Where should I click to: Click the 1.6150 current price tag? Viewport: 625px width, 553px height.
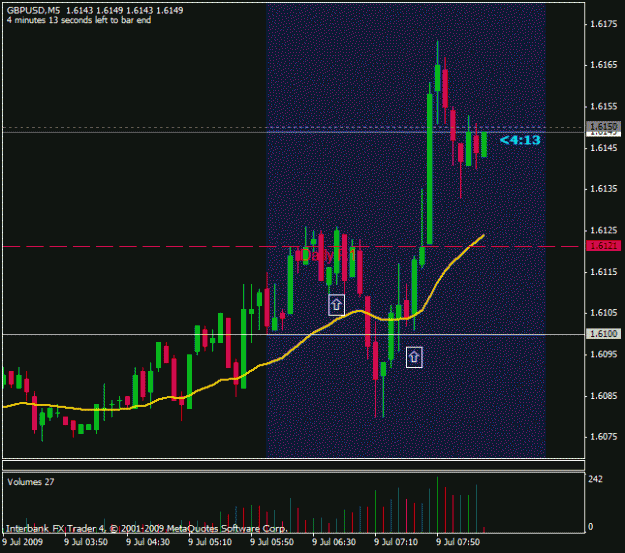click(603, 126)
